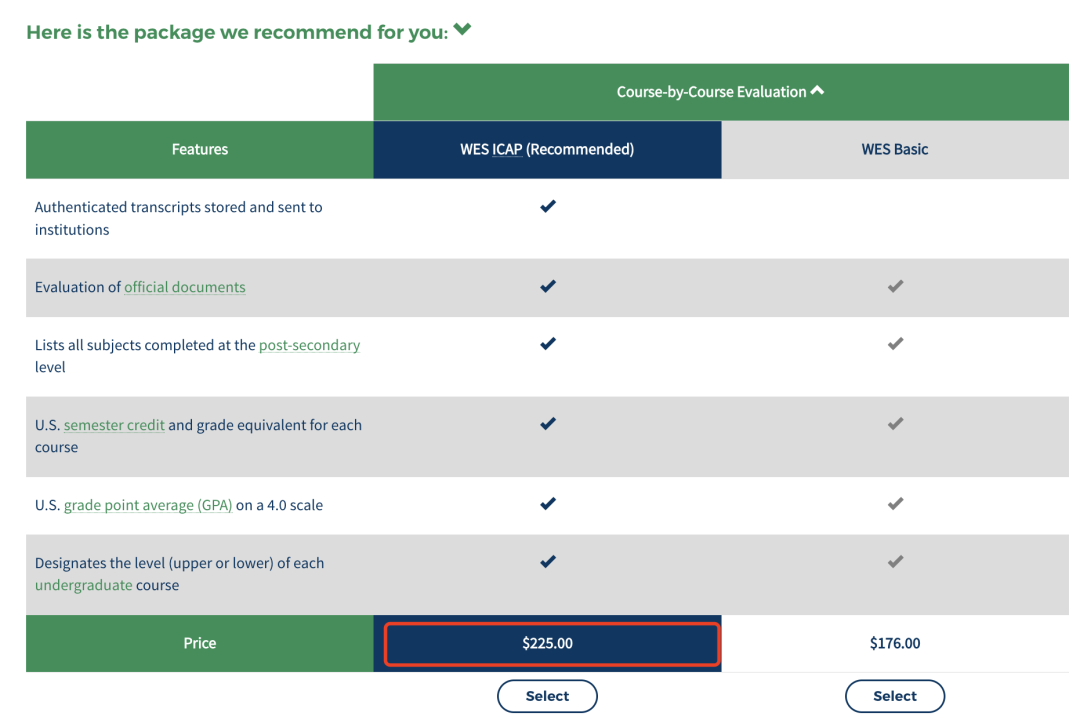
Task: Click WES ICAP authenticated transcripts checkmark
Action: [x=547, y=207]
